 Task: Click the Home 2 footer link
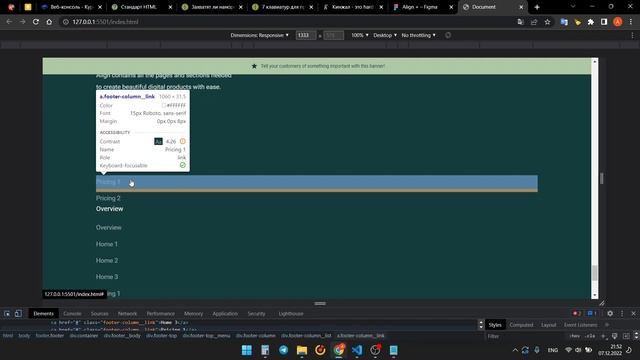(x=107, y=260)
